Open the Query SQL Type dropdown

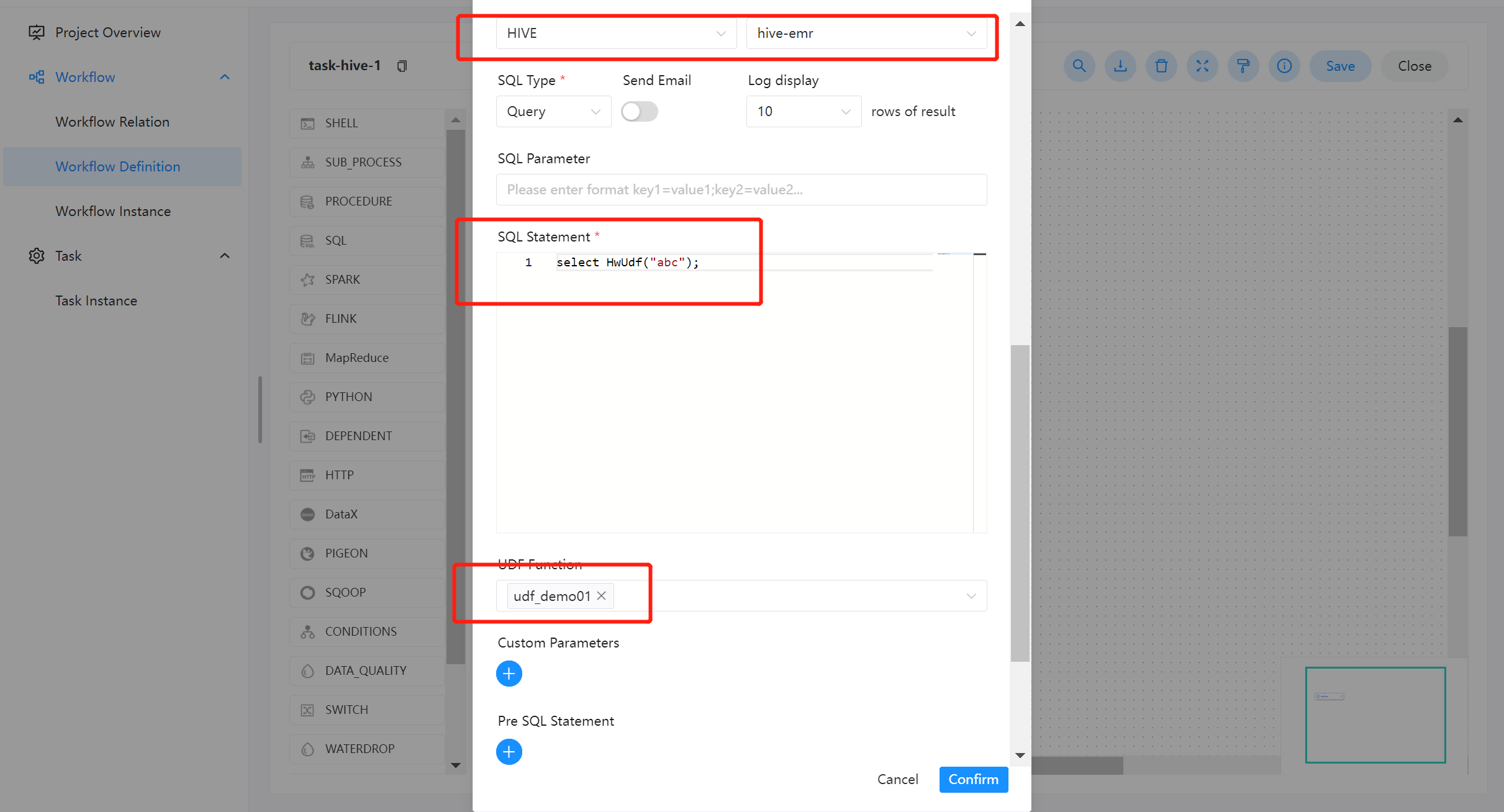tap(553, 112)
